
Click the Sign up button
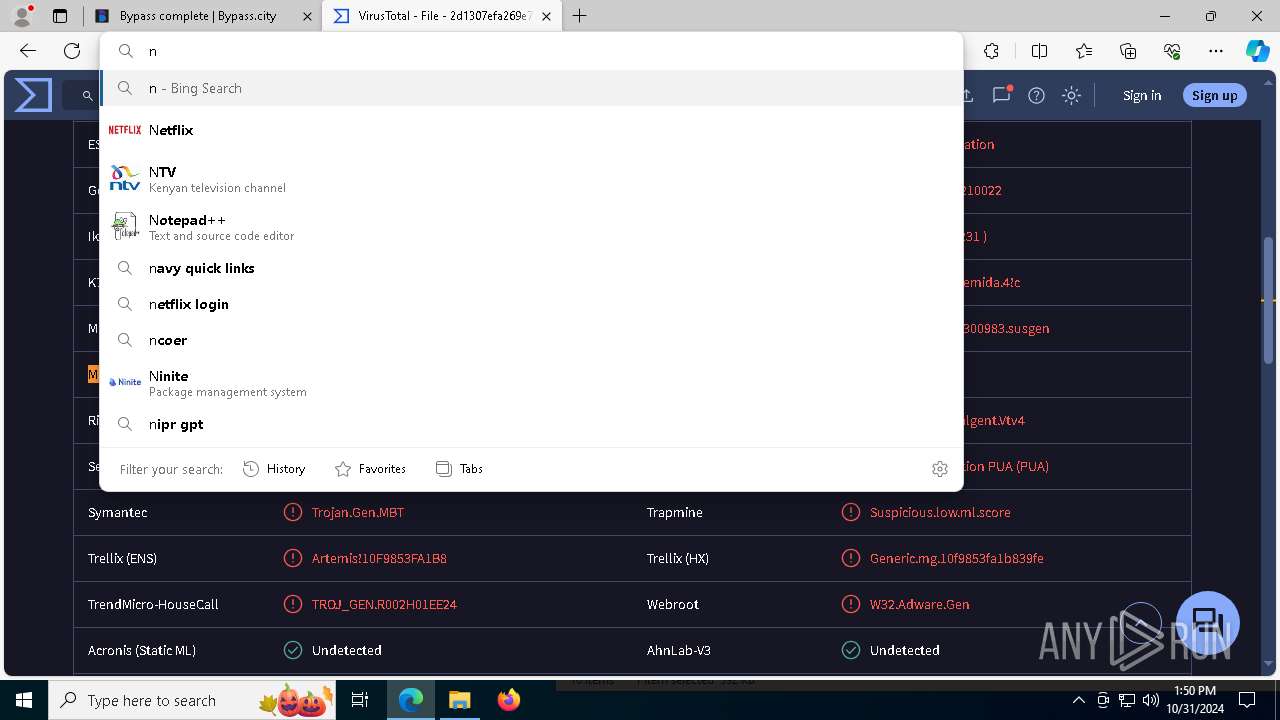(x=1215, y=95)
